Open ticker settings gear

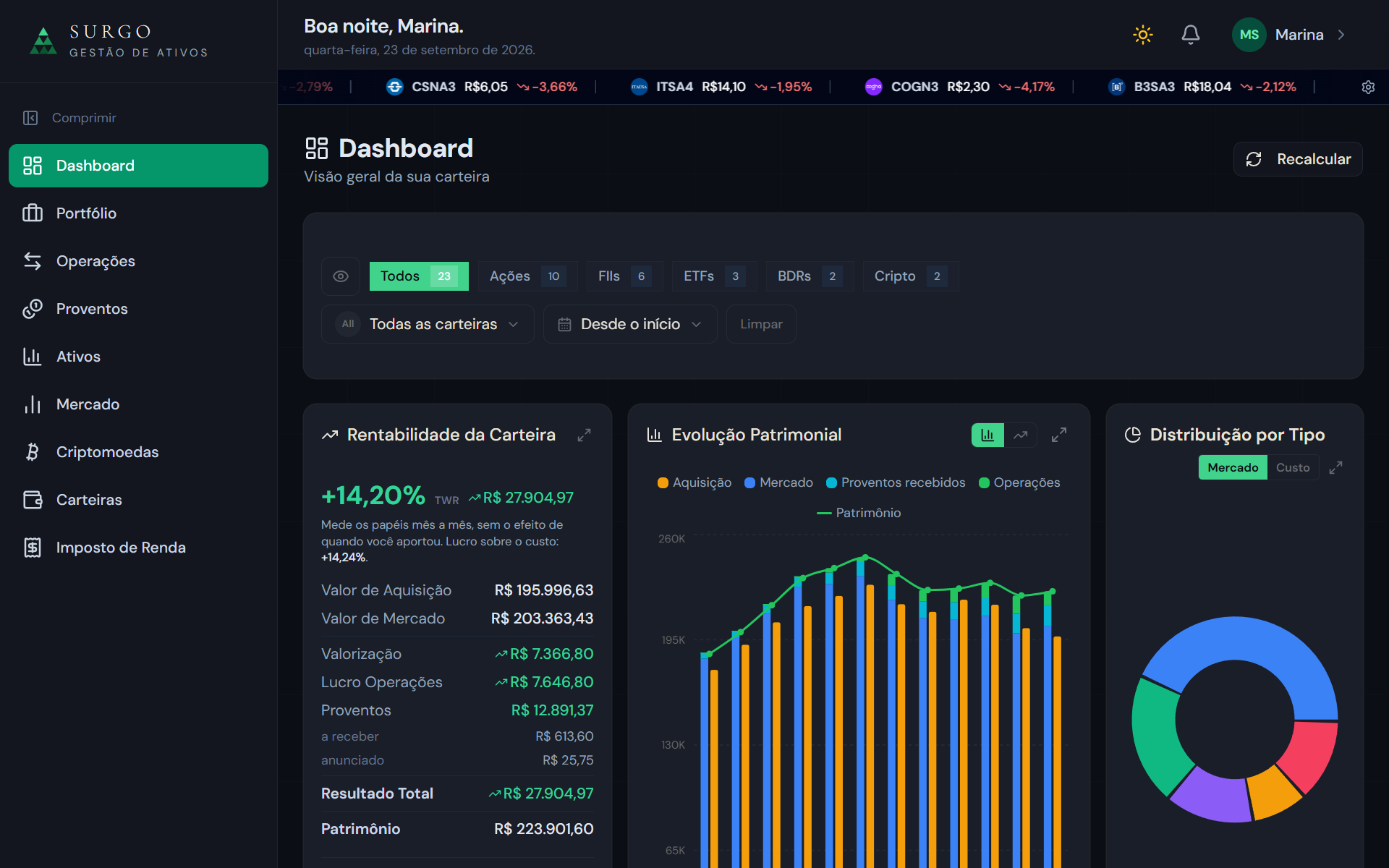1368,87
